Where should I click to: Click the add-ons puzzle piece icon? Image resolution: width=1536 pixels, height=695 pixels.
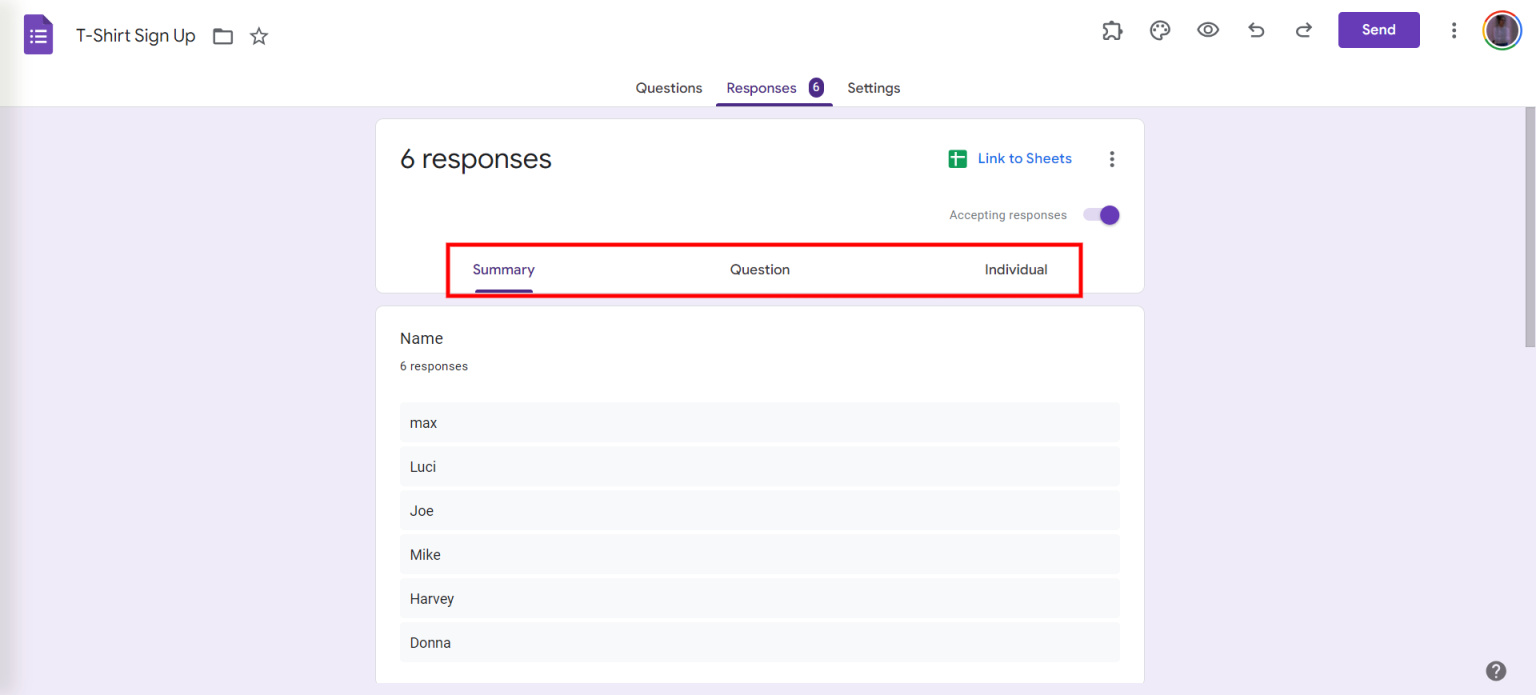1112,30
